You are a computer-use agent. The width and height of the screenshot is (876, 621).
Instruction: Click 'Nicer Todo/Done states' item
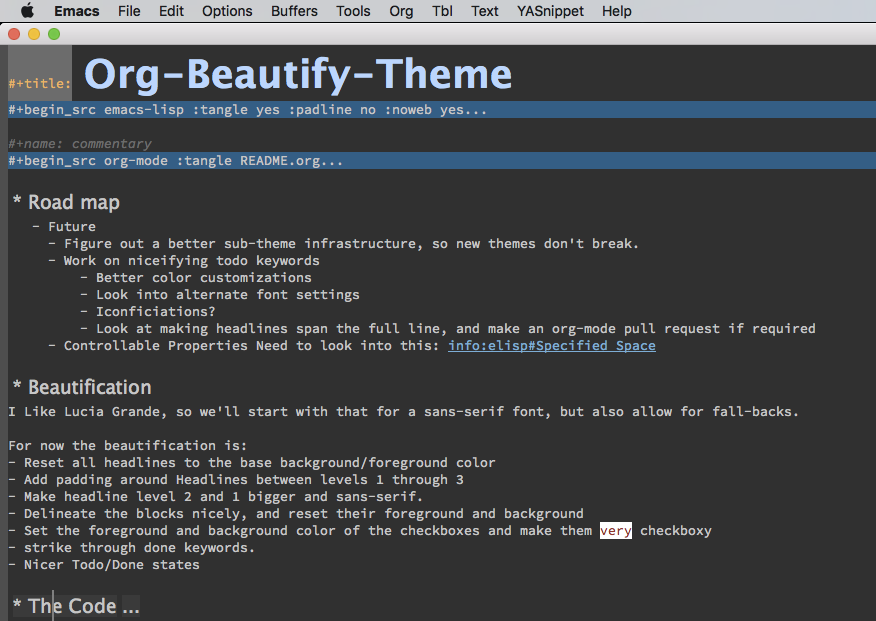click(x=112, y=565)
